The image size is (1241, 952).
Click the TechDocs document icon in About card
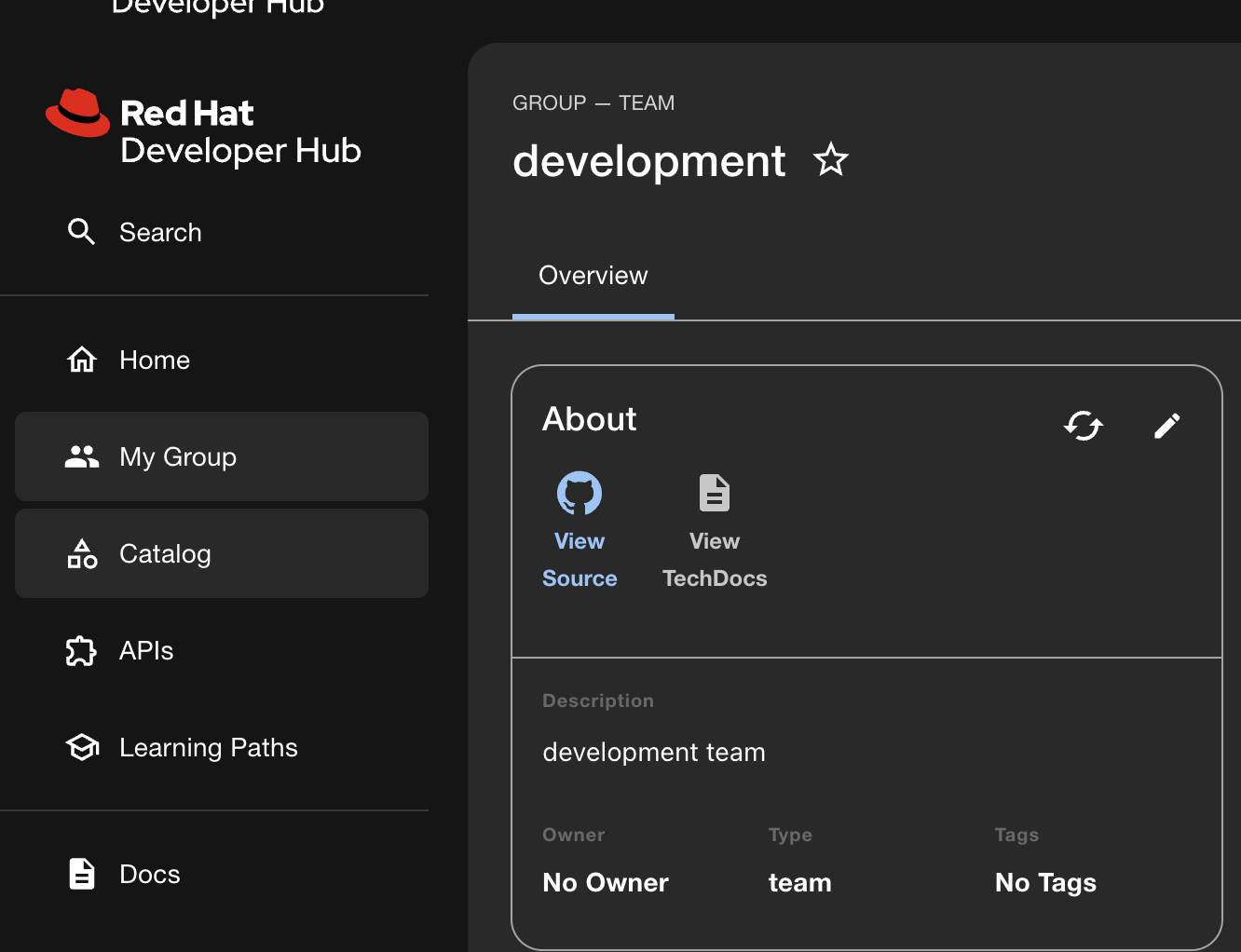(715, 493)
